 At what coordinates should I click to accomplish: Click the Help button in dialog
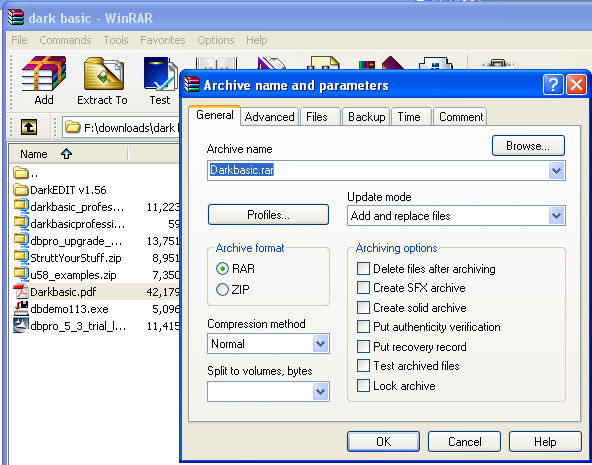tap(545, 442)
